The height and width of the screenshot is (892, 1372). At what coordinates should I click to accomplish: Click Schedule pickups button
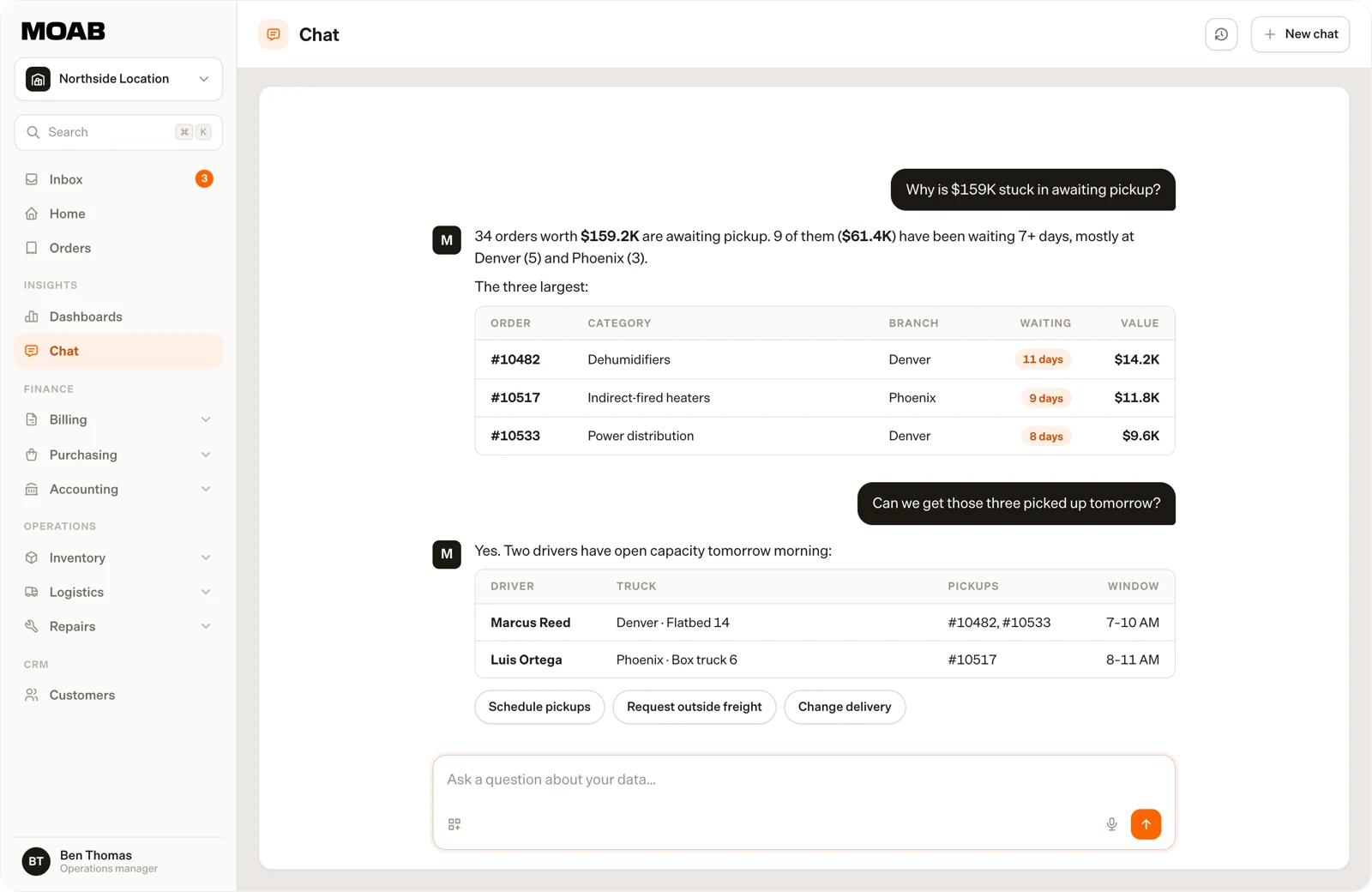(539, 707)
